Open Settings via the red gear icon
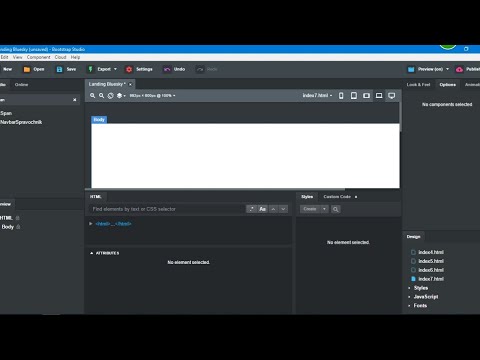 (129, 69)
